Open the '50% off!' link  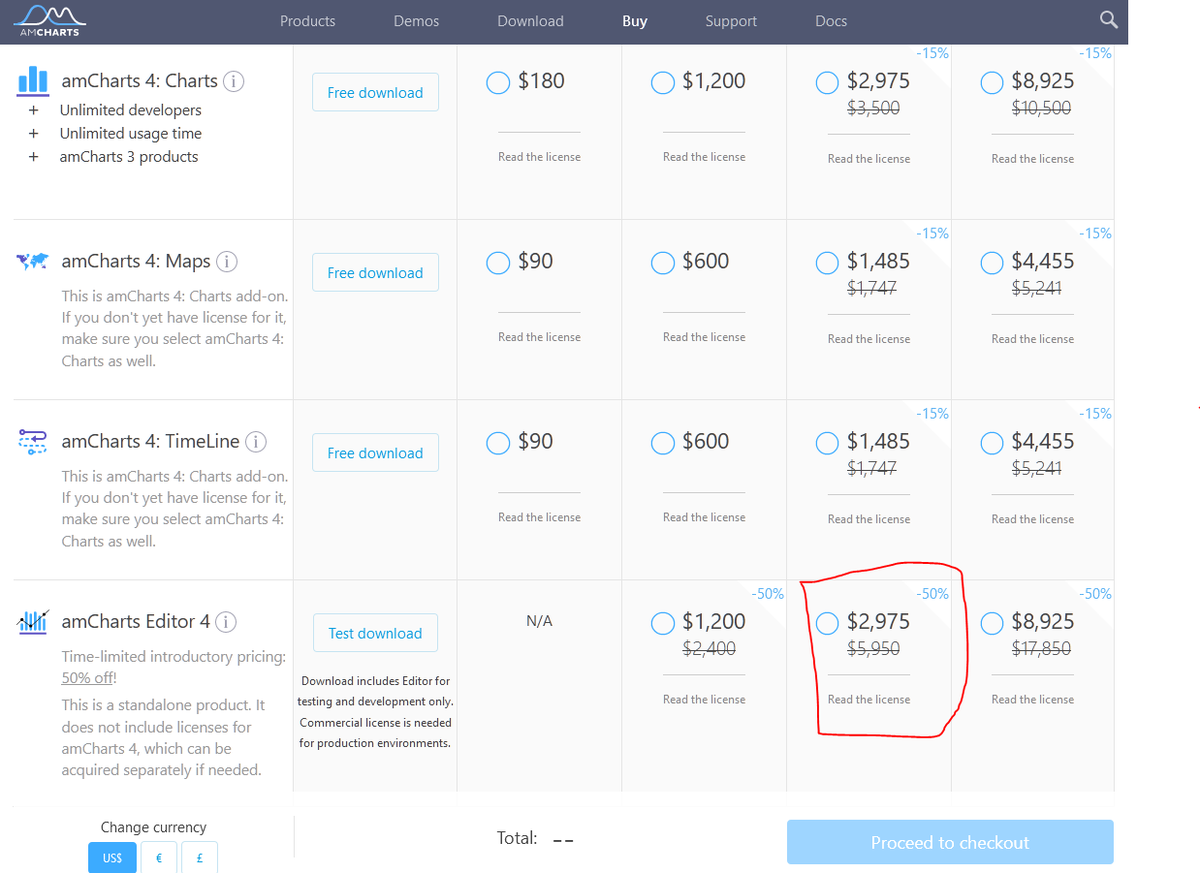tap(89, 677)
